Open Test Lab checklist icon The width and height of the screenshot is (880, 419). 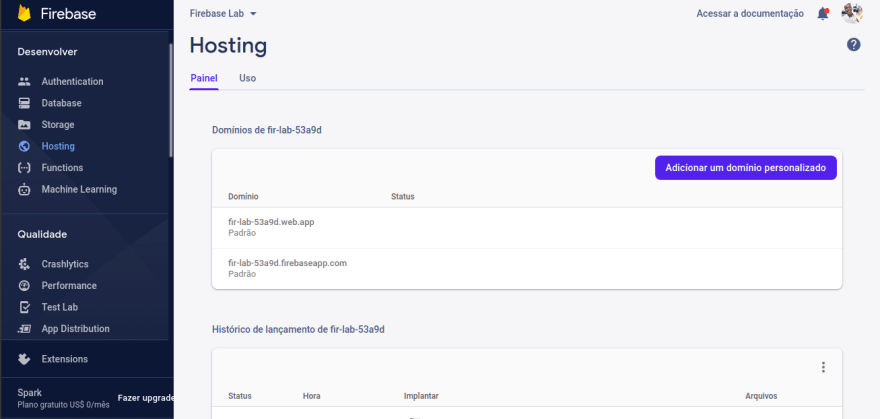click(x=24, y=307)
